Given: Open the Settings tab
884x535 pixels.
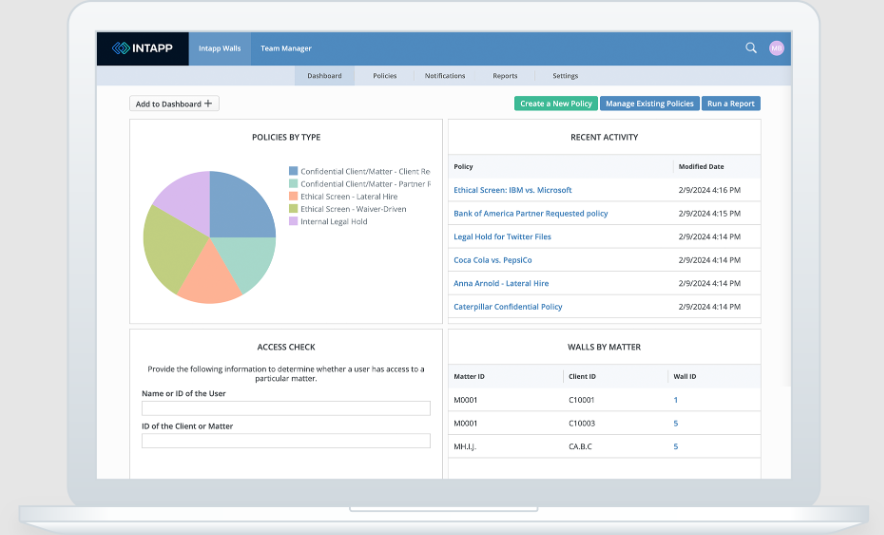Looking at the screenshot, I should point(565,76).
